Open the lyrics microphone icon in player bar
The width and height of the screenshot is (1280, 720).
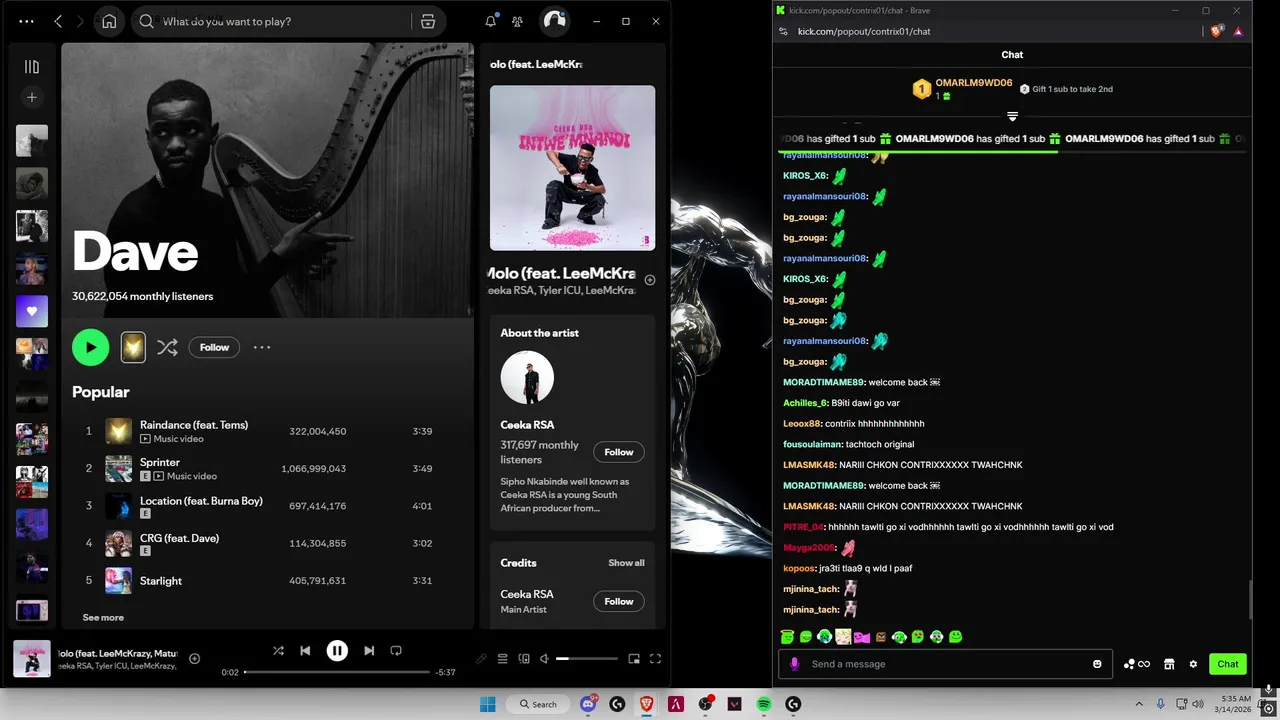[481, 659]
